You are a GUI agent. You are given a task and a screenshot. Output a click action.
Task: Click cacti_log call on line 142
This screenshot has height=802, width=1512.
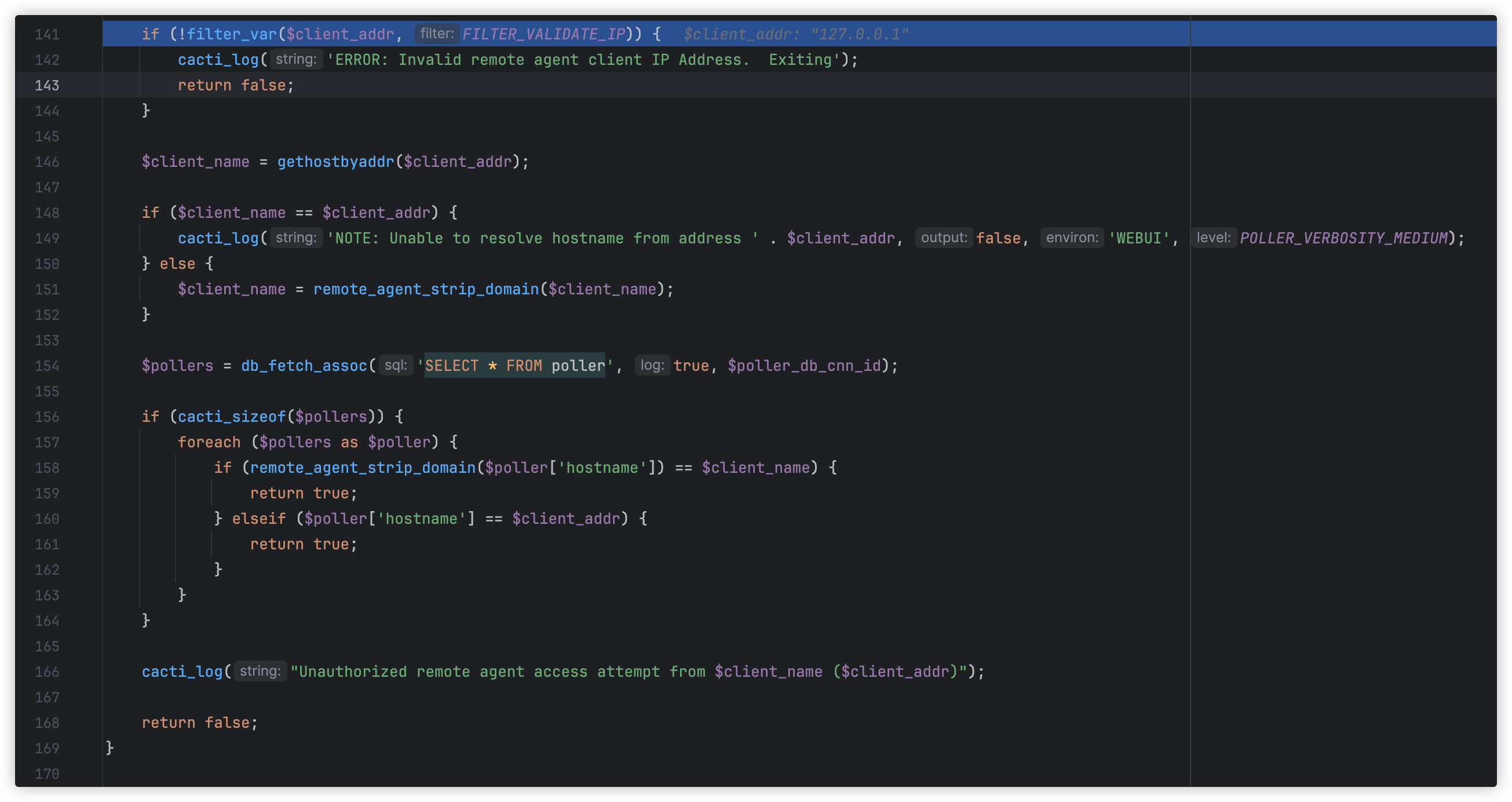click(x=218, y=60)
